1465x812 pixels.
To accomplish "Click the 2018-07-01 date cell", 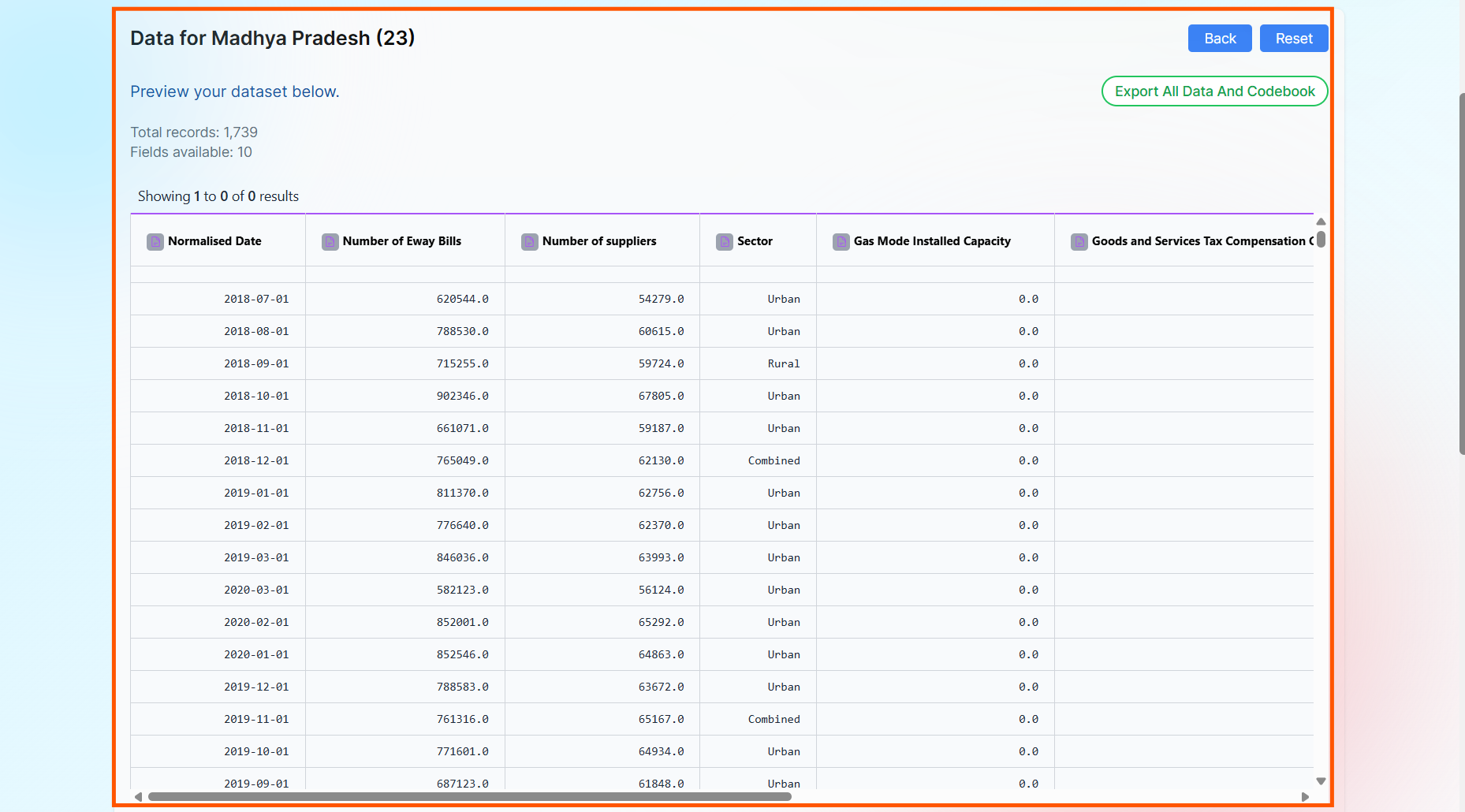I will [256, 300].
